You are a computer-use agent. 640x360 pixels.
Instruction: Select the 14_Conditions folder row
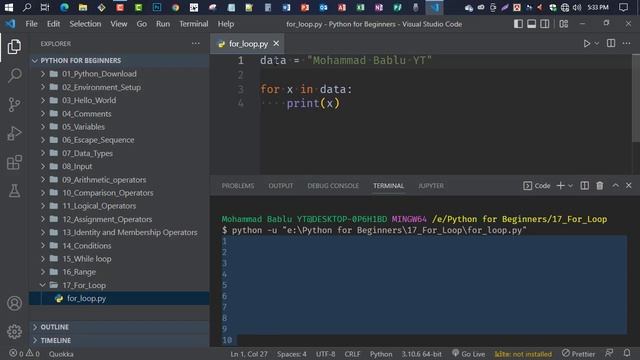[x=119, y=246]
